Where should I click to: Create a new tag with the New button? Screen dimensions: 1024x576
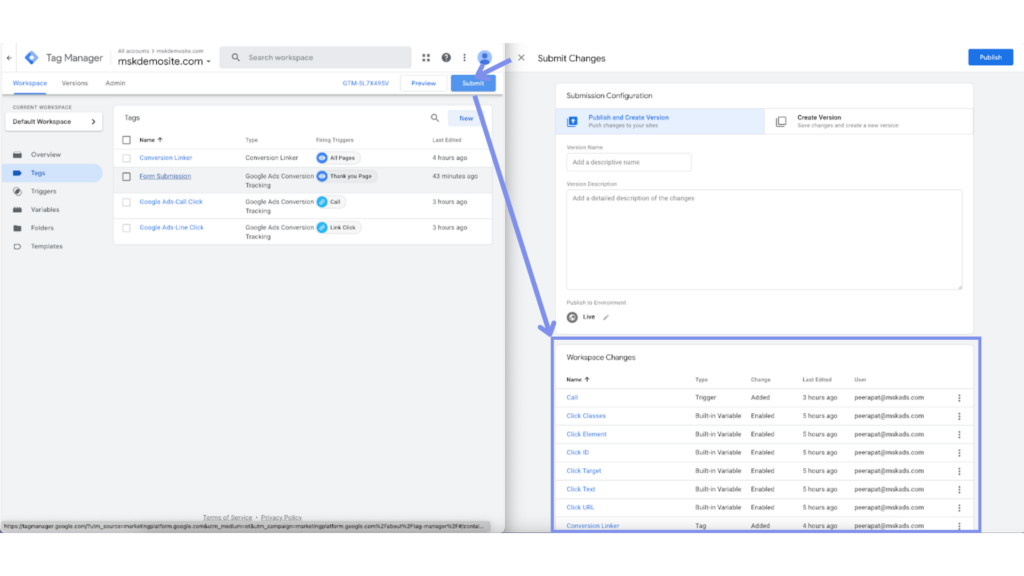point(466,118)
